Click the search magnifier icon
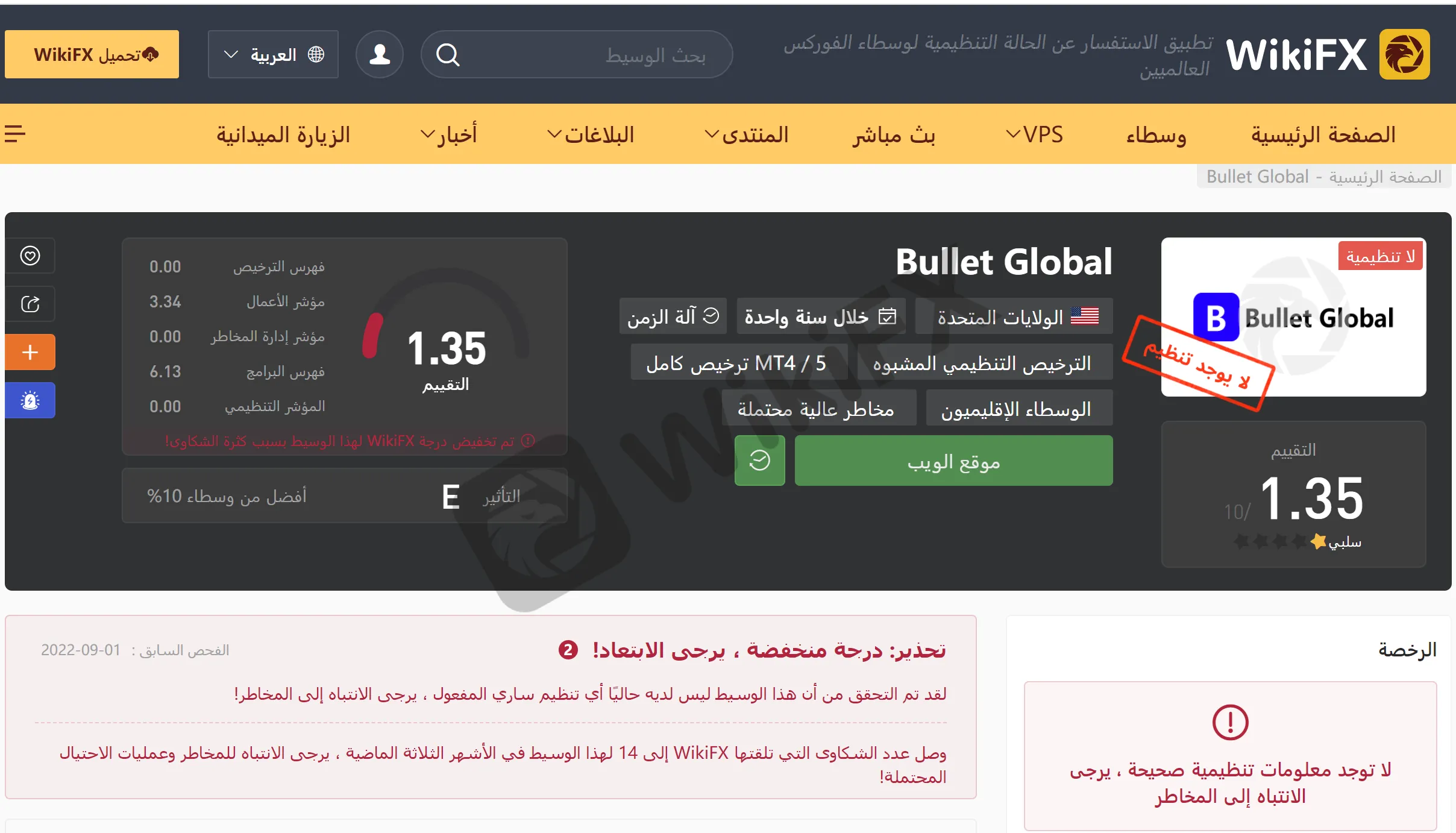 pos(448,55)
